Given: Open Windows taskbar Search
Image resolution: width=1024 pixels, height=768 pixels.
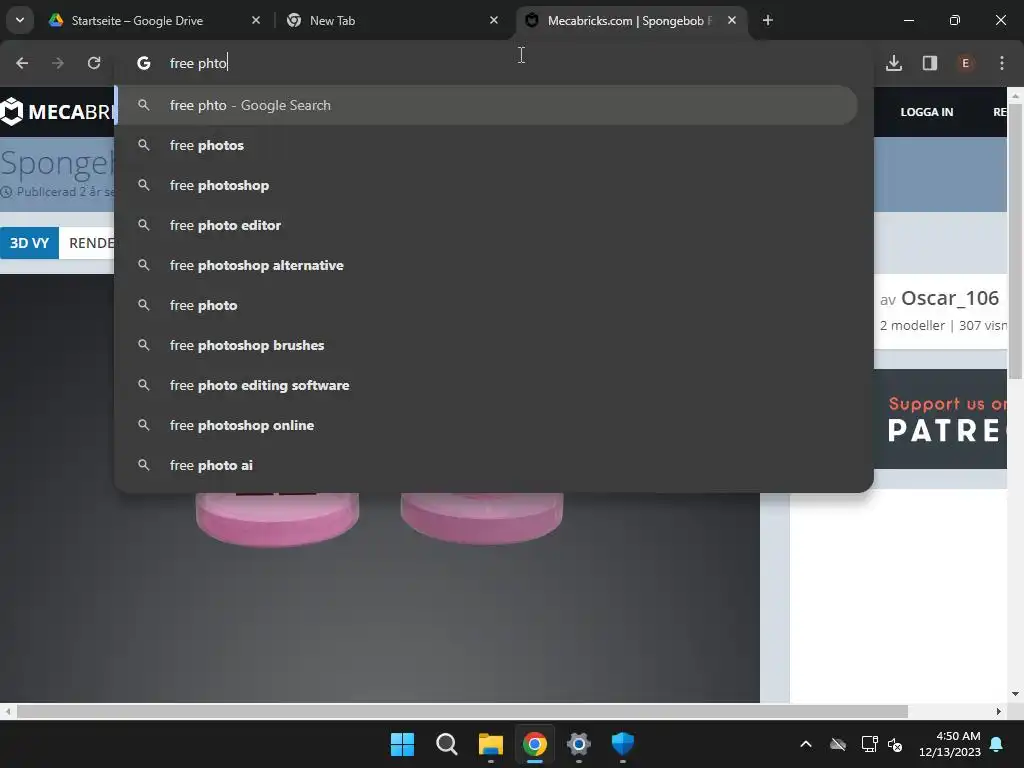Looking at the screenshot, I should click(447, 744).
